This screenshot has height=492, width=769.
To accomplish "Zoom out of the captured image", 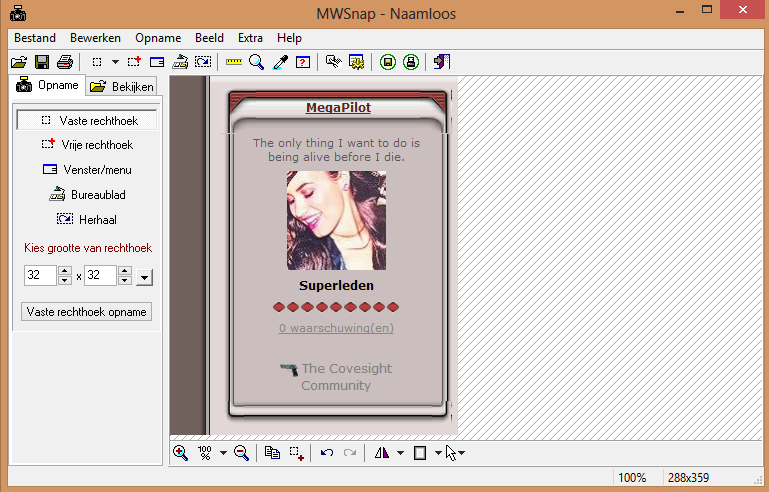I will click(x=241, y=453).
